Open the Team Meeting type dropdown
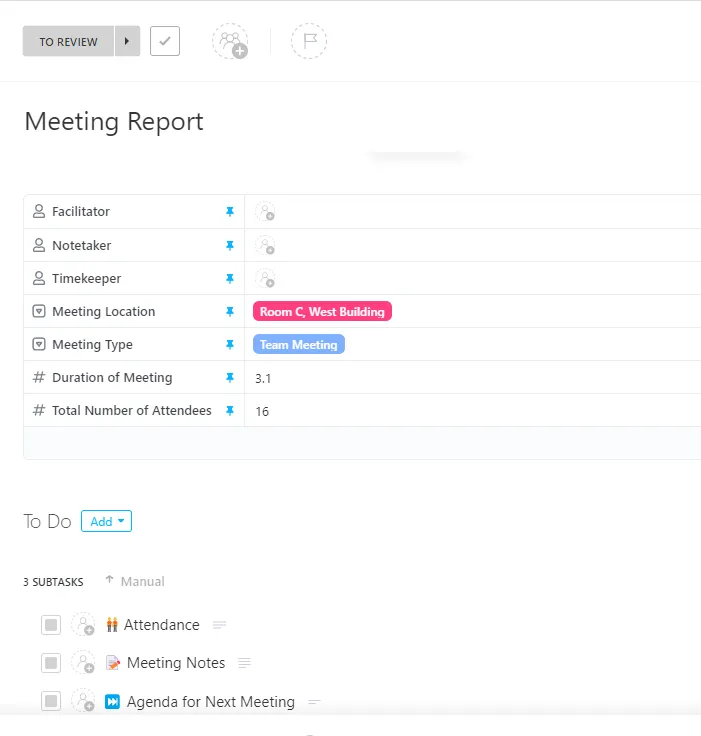Image resolution: width=701 pixels, height=736 pixels. click(299, 344)
